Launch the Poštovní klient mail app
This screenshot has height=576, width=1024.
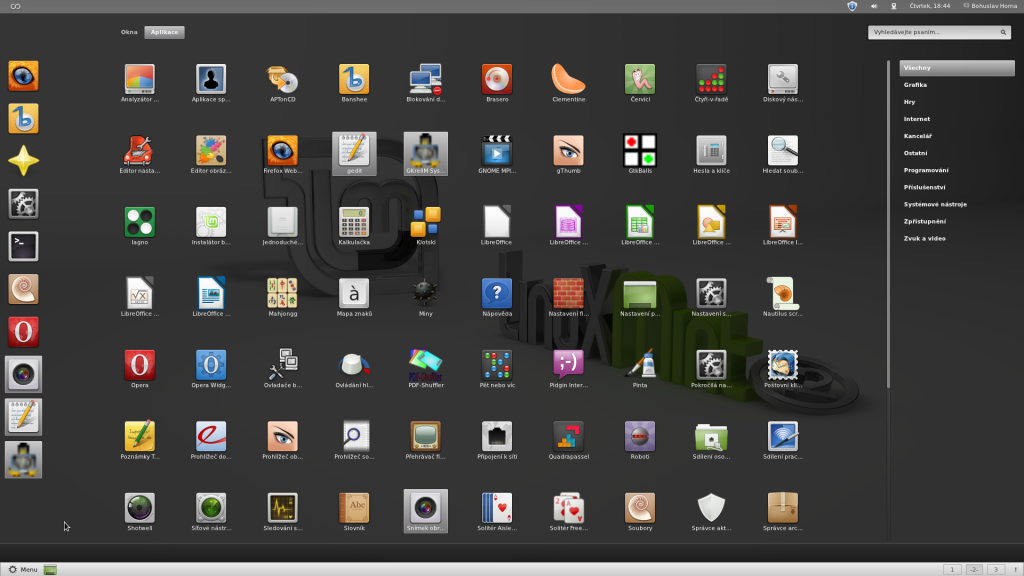(782, 368)
